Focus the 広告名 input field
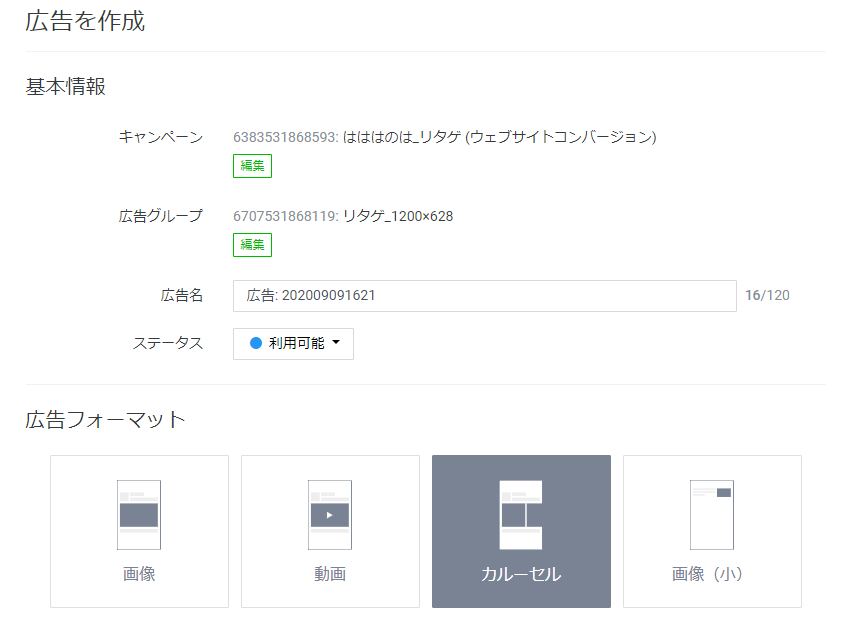 point(485,296)
